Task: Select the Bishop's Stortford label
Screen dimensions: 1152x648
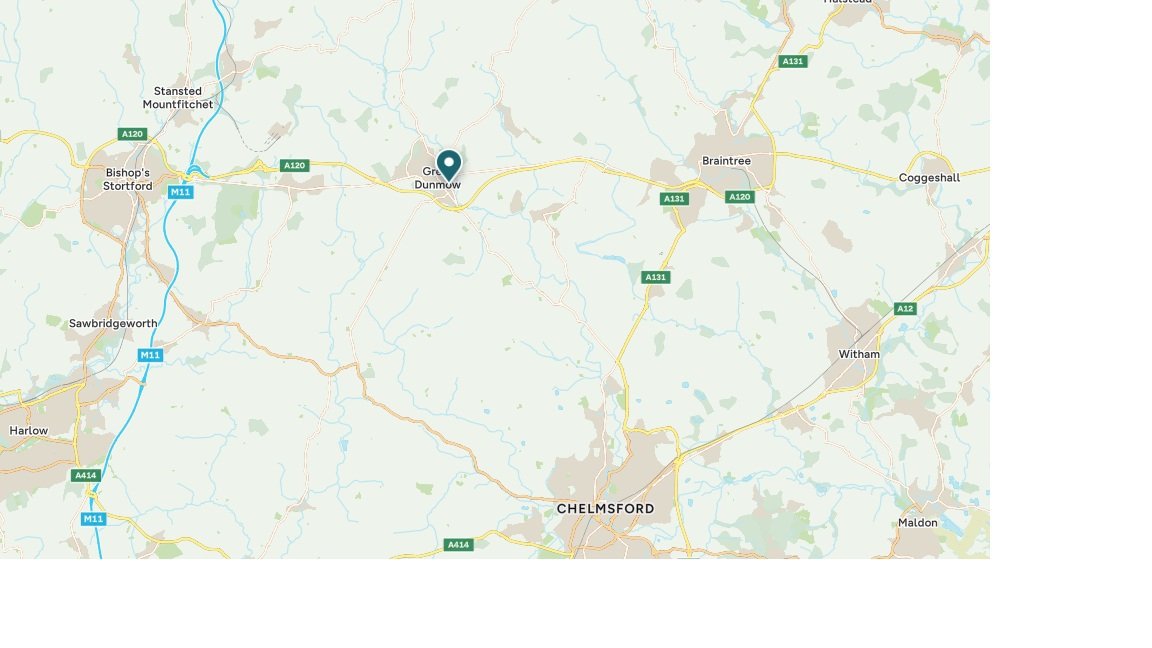Action: click(x=128, y=179)
